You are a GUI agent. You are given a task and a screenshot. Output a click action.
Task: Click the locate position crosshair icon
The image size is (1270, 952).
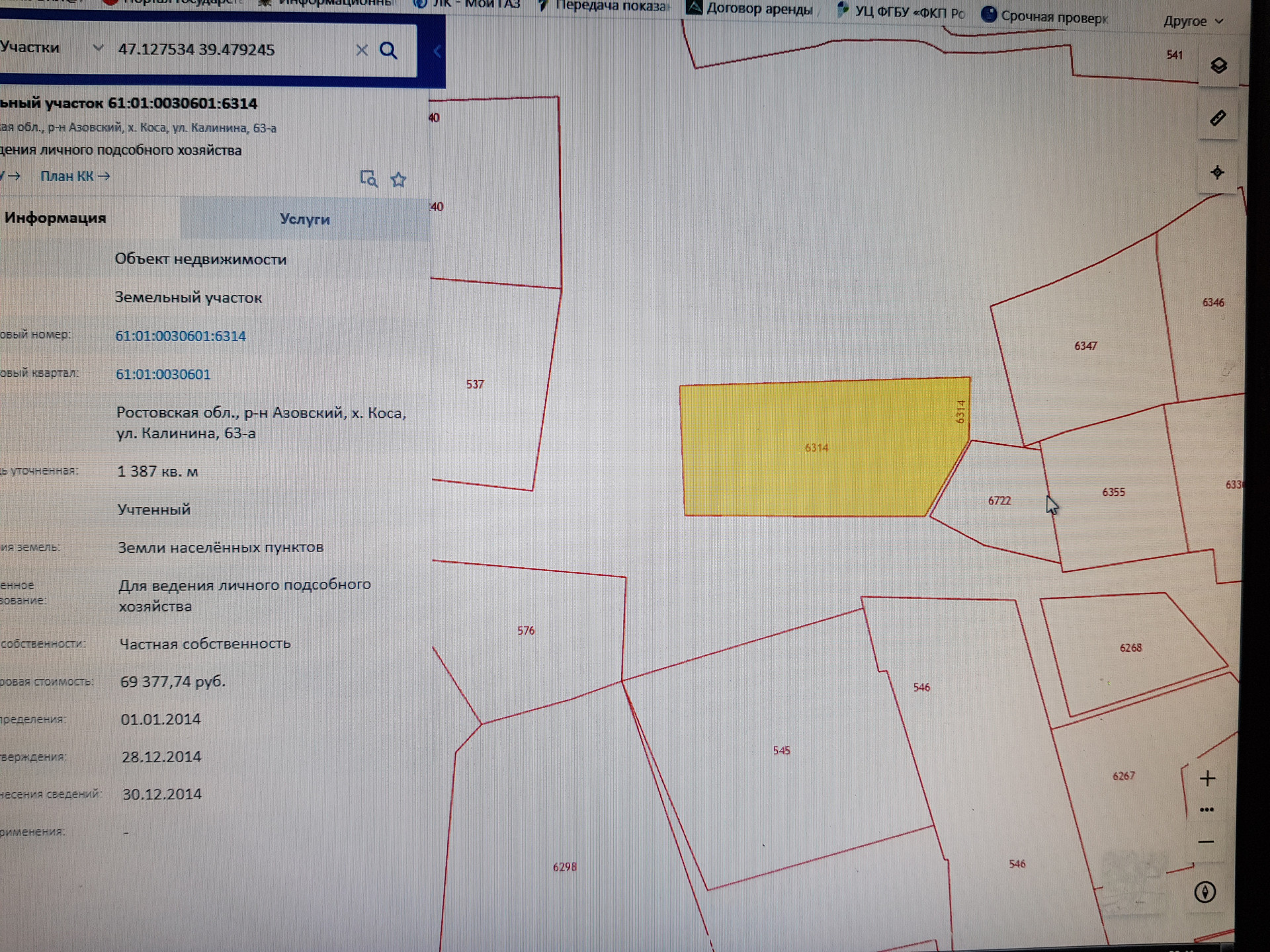click(1217, 173)
